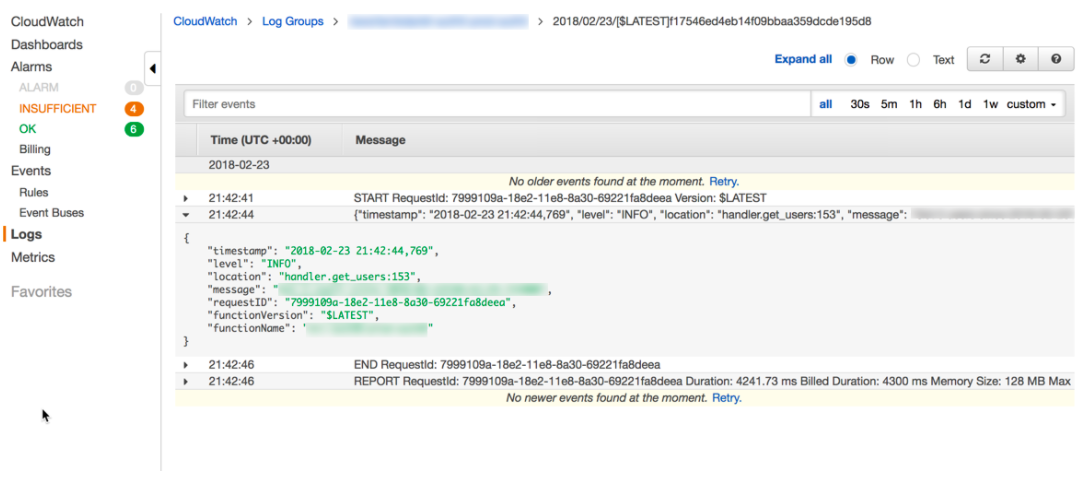The height and width of the screenshot is (477, 1082).
Task: Collapse the left navigation sidebar arrow
Action: coord(152,69)
